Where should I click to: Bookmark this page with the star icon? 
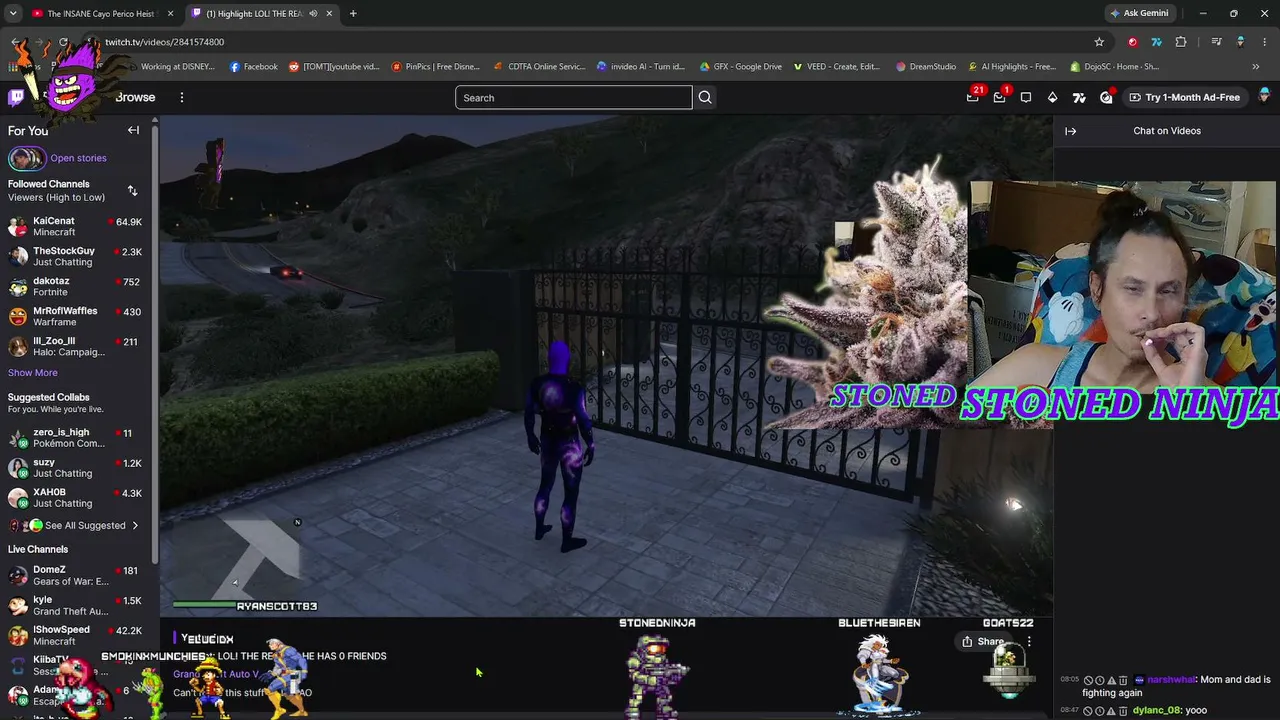(1099, 42)
